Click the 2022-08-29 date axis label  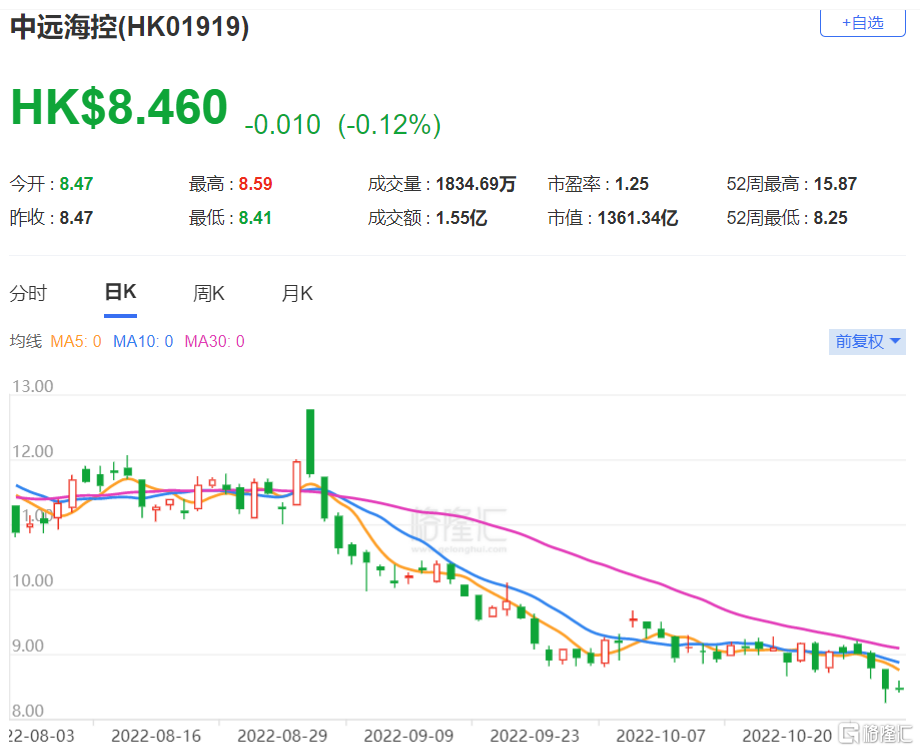point(282,735)
